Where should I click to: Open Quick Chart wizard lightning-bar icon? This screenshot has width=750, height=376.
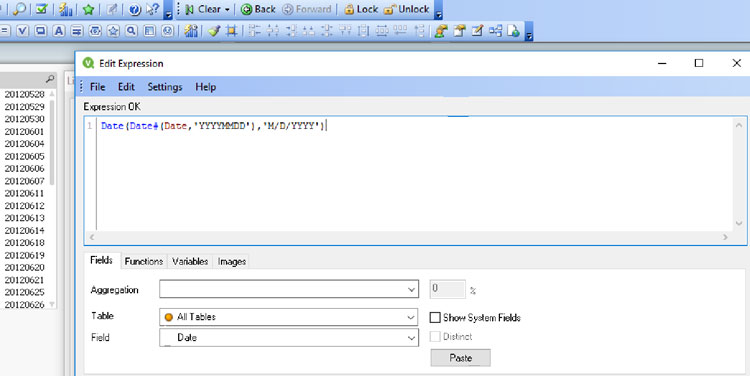pyautogui.click(x=66, y=9)
